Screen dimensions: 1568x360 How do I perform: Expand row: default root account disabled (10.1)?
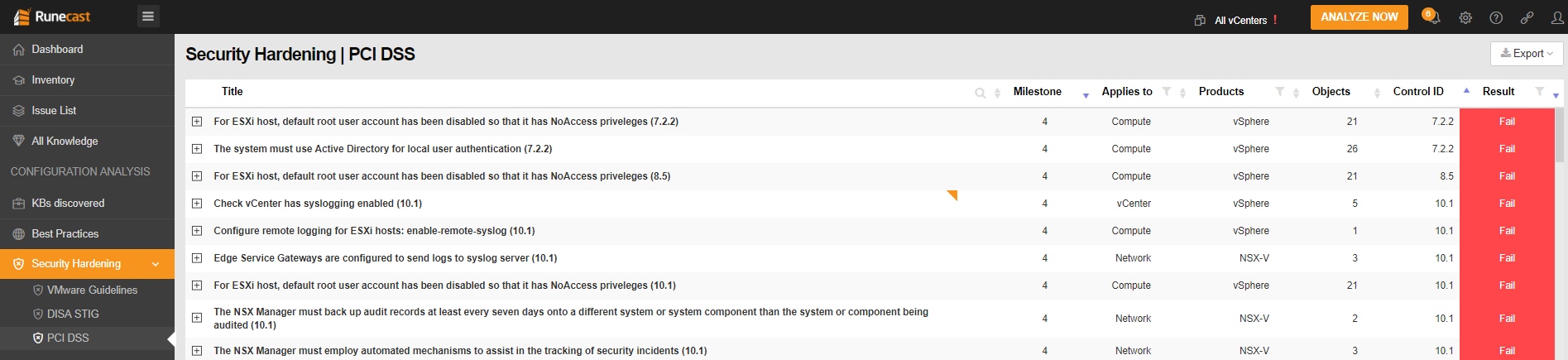click(197, 286)
